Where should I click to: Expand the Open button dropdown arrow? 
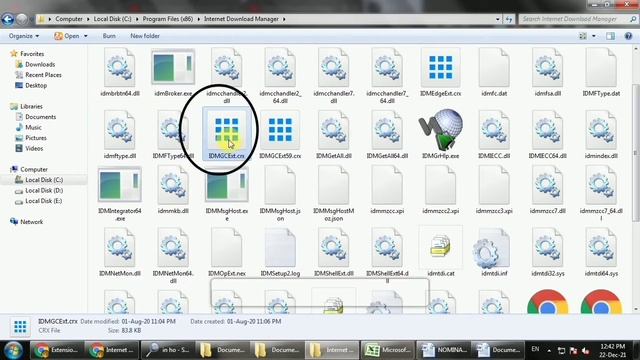(x=86, y=36)
